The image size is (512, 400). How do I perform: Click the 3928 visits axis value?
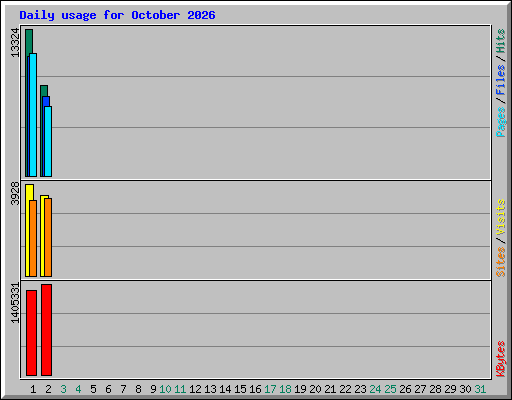coord(15,193)
